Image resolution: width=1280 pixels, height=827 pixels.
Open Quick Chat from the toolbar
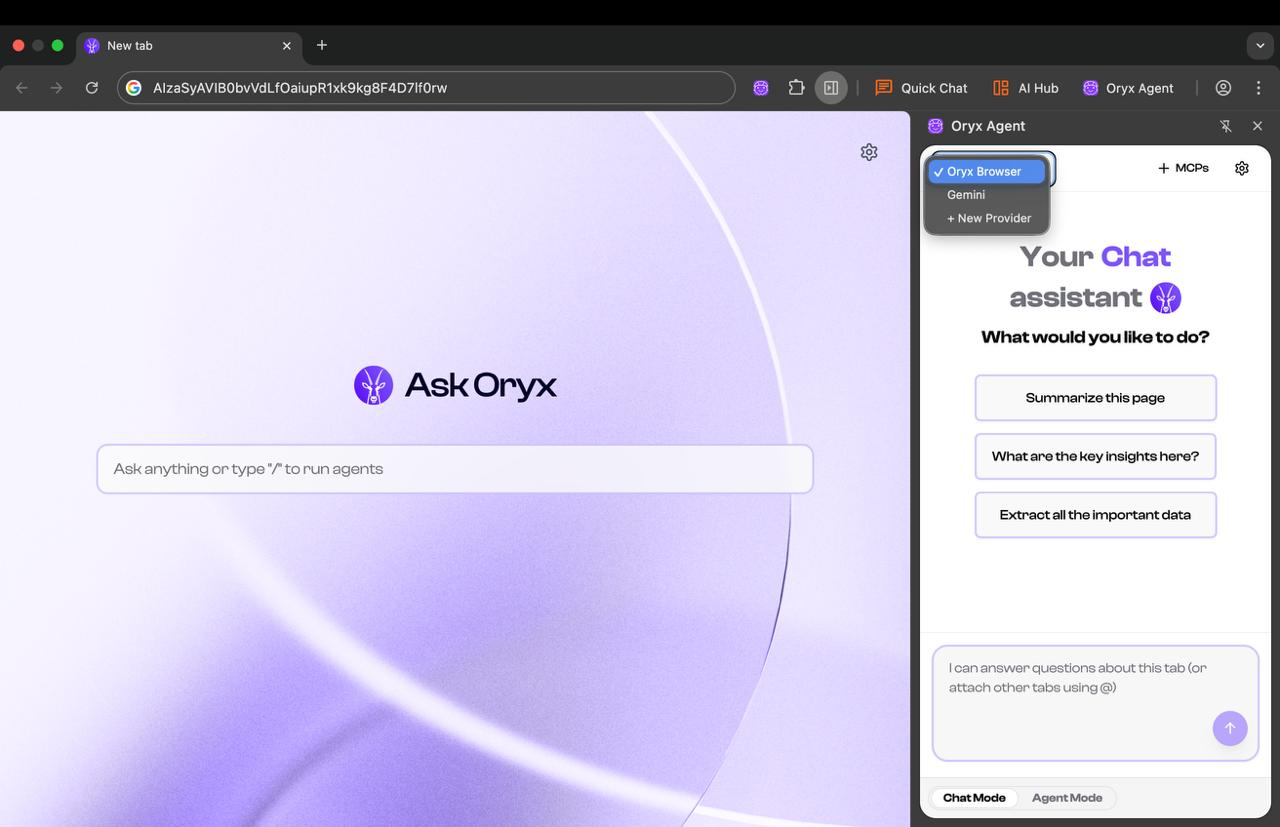921,88
